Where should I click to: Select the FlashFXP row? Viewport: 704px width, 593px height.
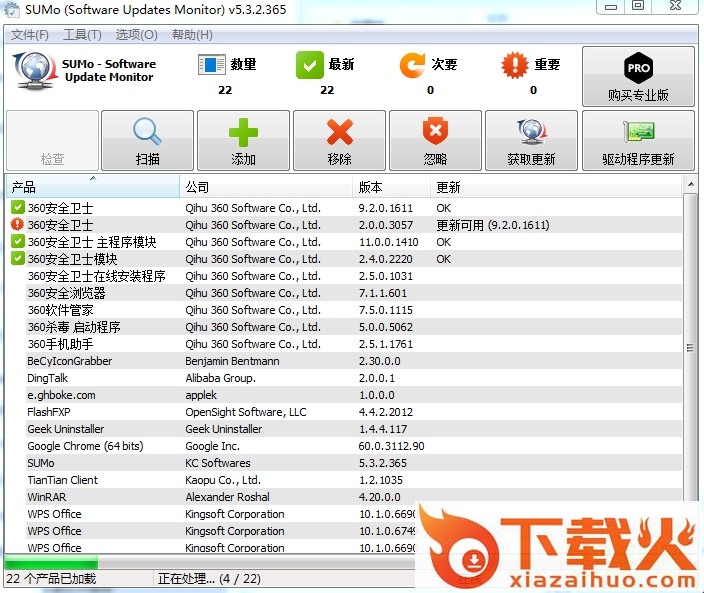tap(344, 412)
